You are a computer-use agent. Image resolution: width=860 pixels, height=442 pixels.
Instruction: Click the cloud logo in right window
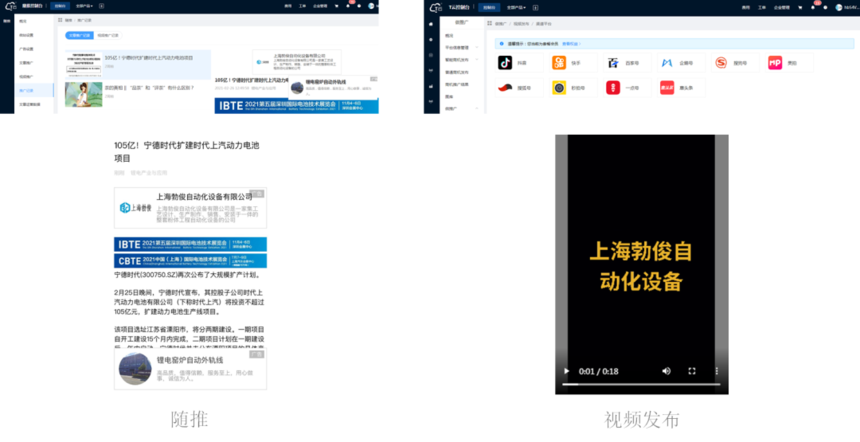[x=435, y=7]
